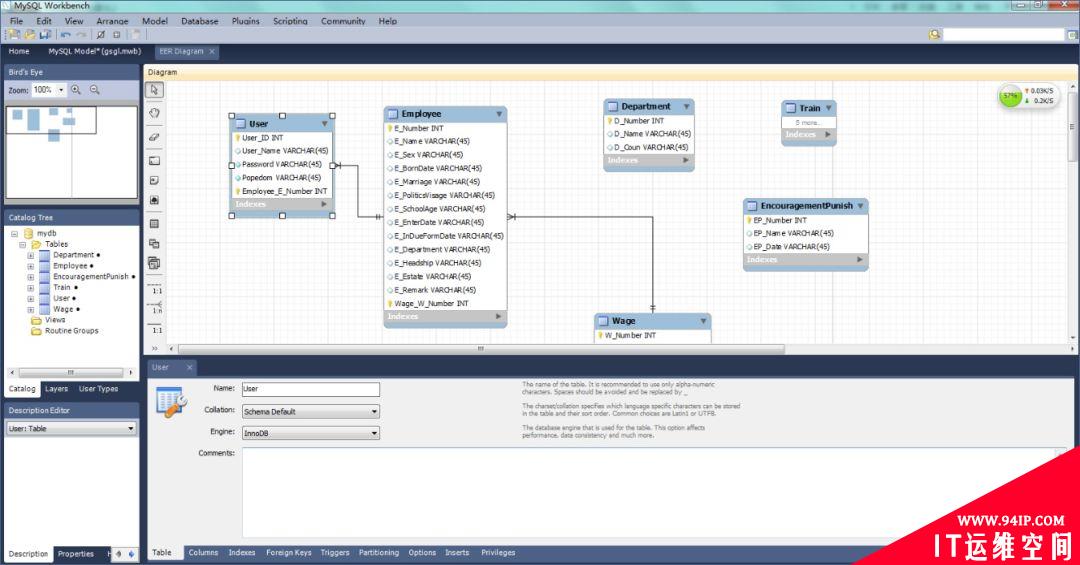
Task: Save the model using toolbar icon
Action: point(45,34)
